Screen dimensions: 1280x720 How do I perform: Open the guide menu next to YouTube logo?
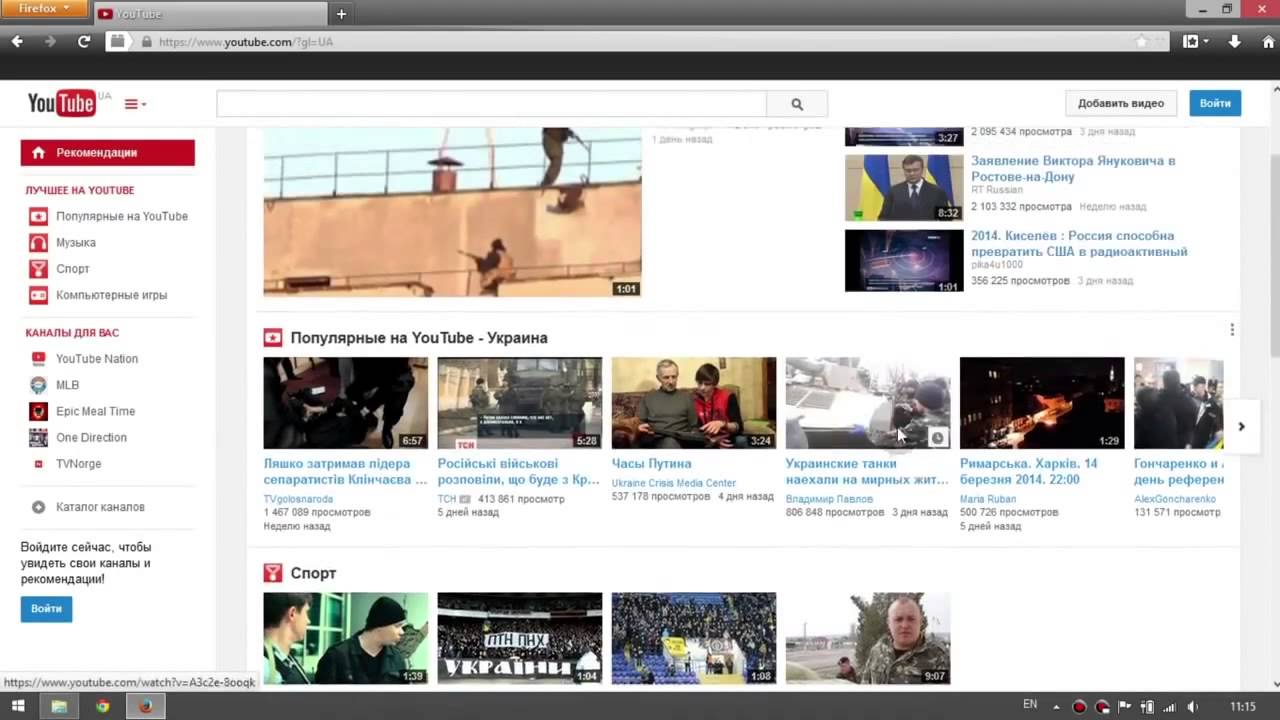(x=135, y=104)
